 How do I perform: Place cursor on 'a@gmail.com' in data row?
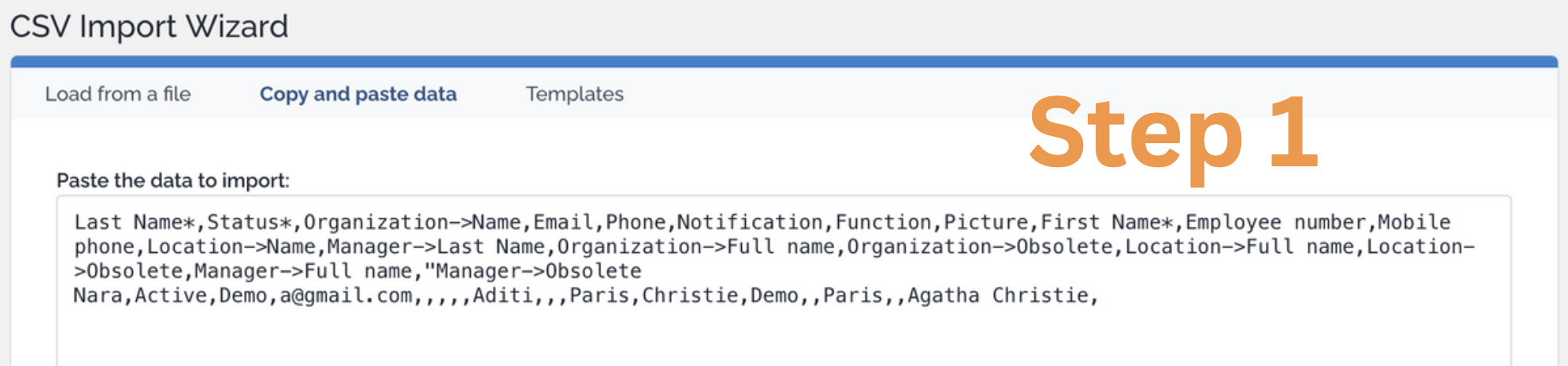pos(346,296)
